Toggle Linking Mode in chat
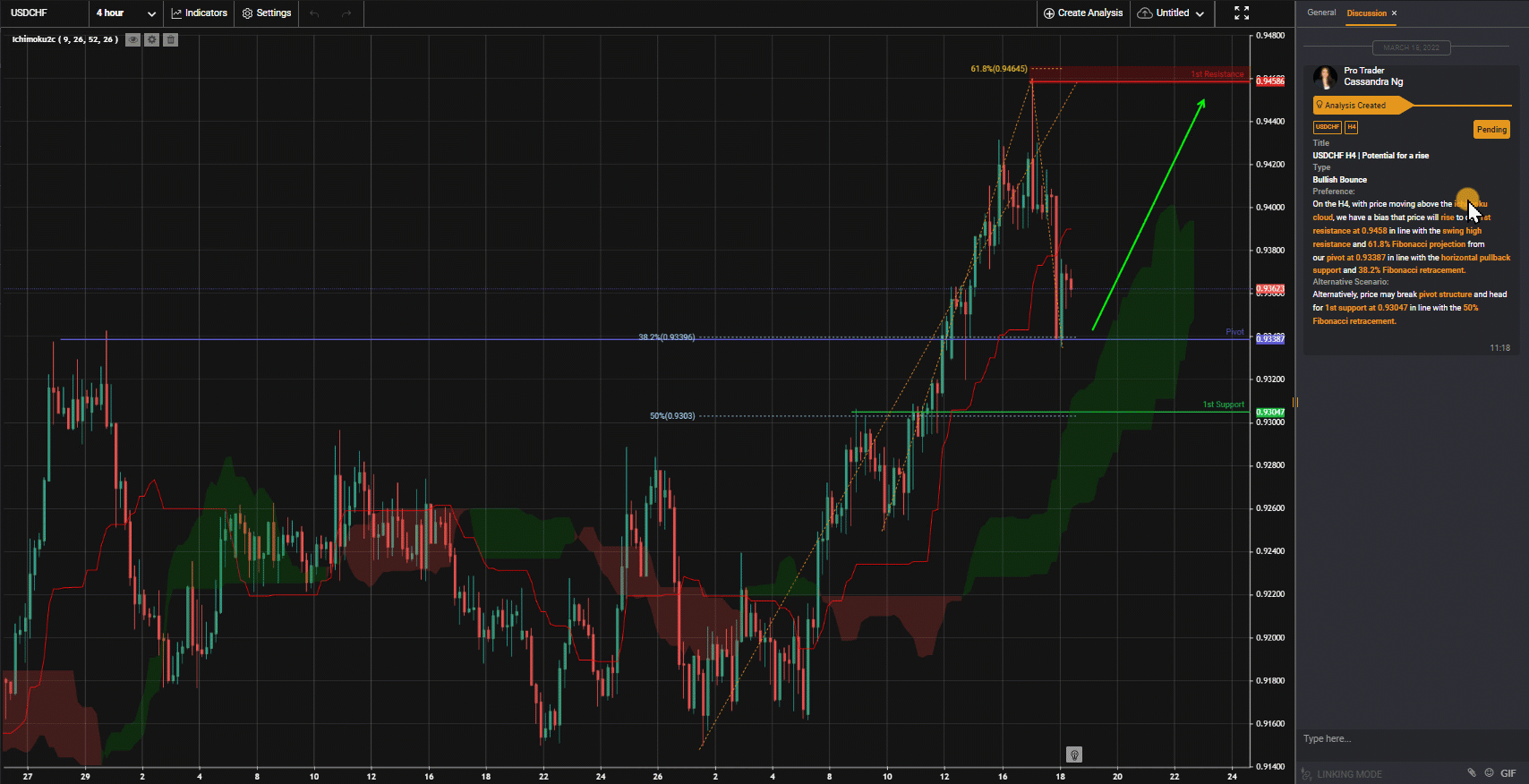 1342,774
